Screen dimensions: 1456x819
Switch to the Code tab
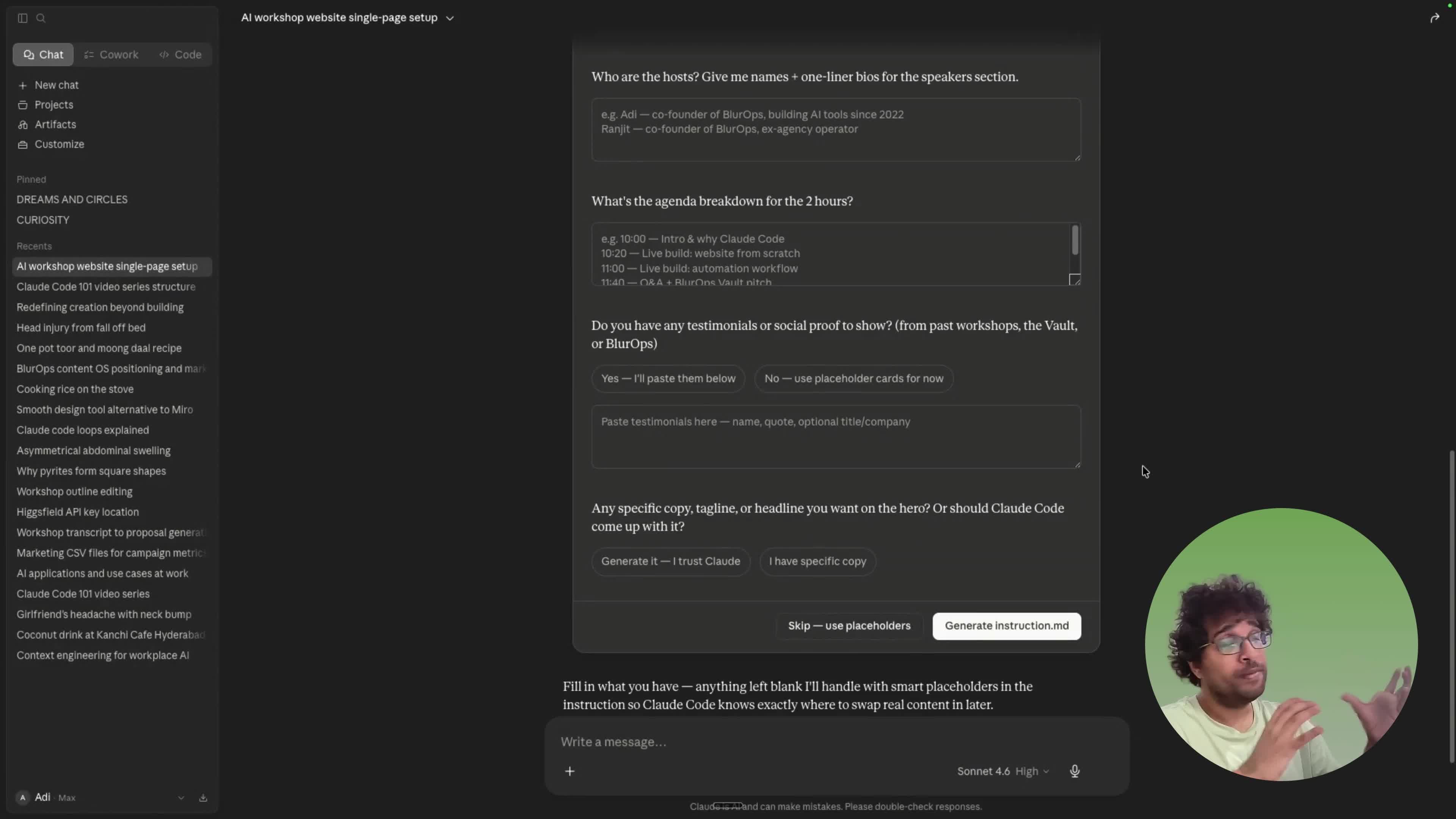point(180,55)
